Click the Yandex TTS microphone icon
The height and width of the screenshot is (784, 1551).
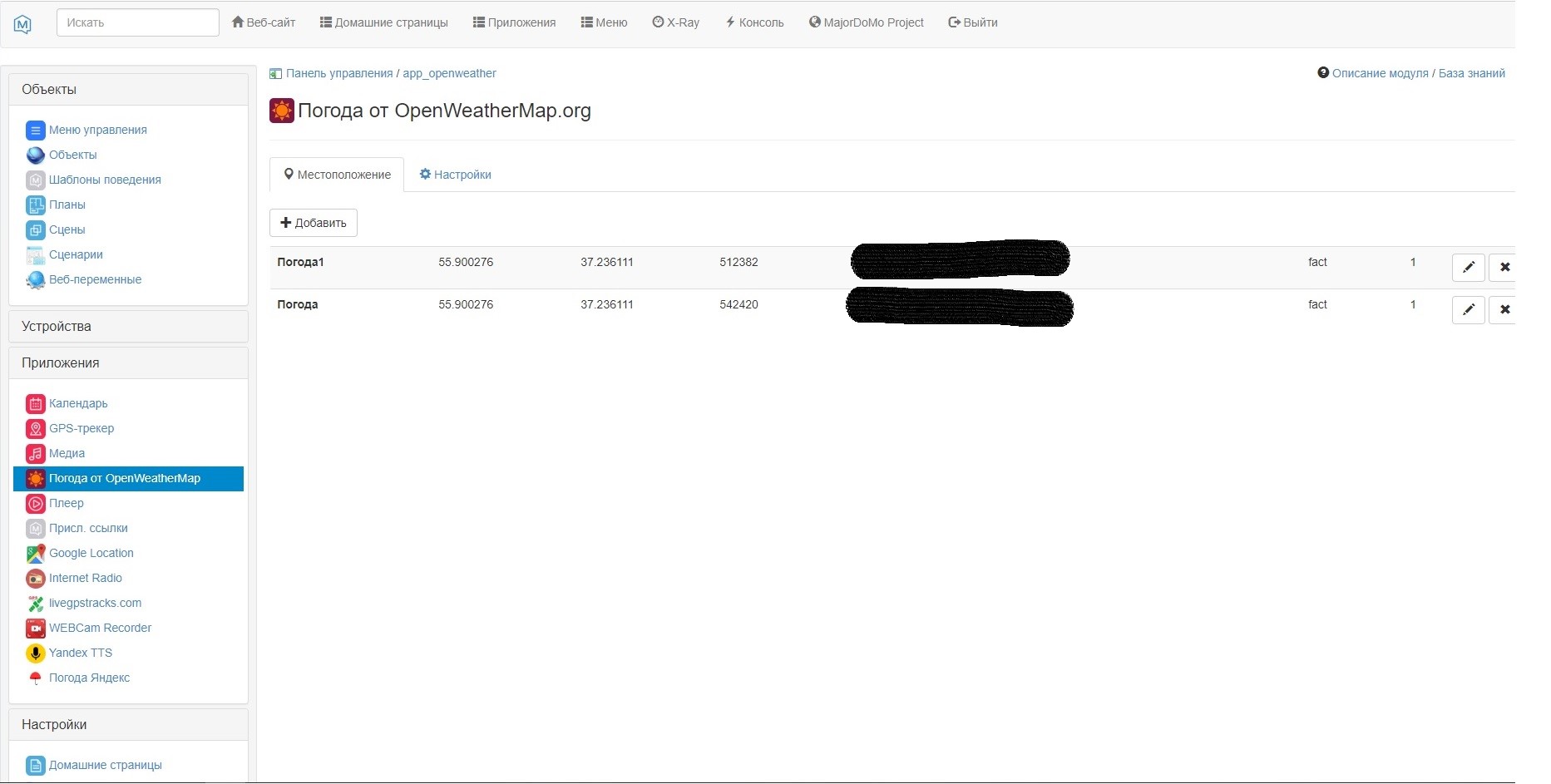(36, 653)
